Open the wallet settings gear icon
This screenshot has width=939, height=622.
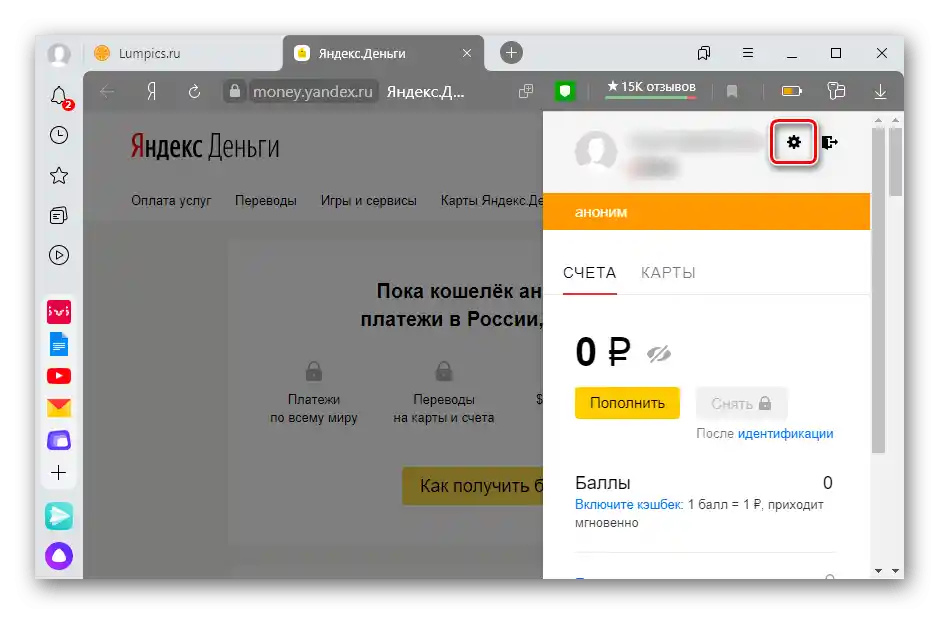[793, 142]
